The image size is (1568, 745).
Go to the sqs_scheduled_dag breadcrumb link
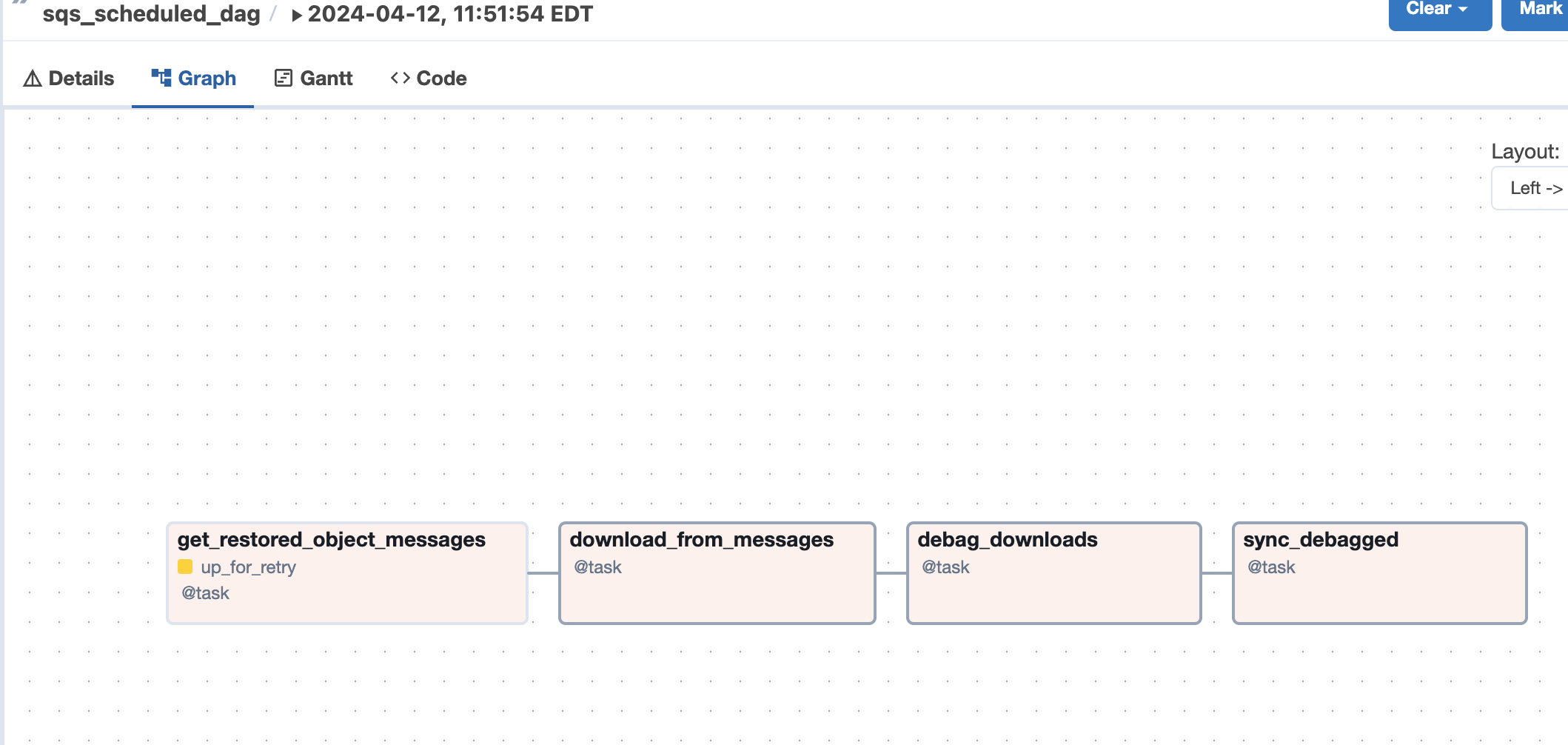(151, 14)
